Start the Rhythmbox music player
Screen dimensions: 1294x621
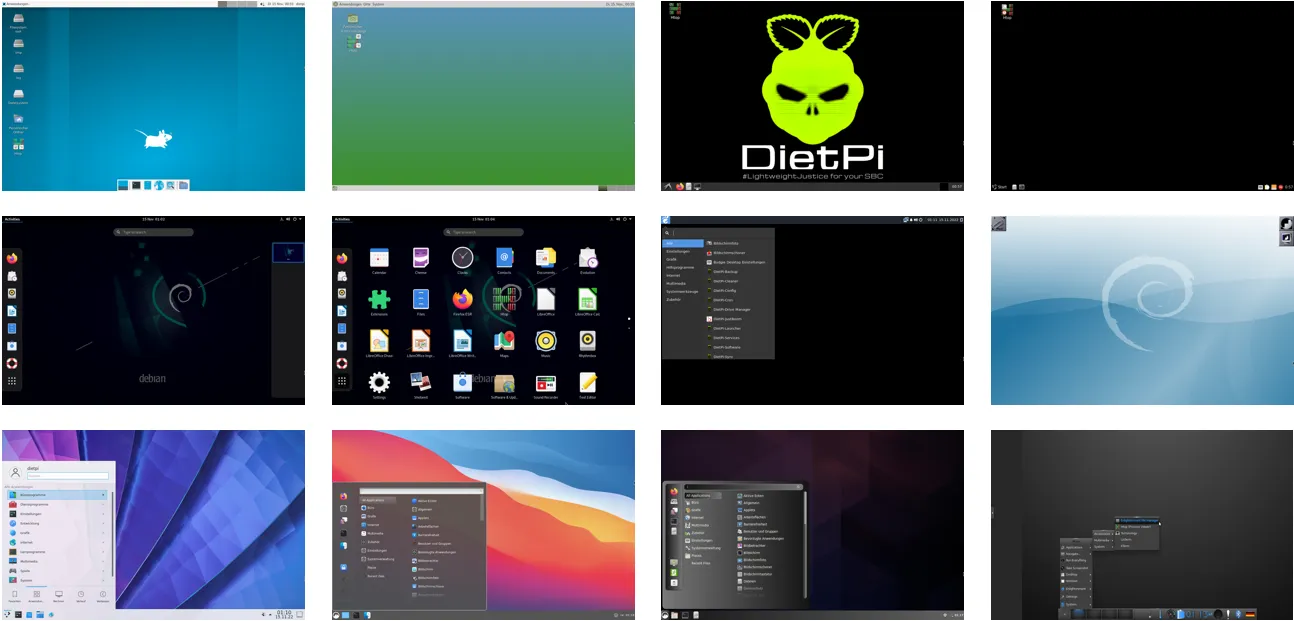(588, 343)
